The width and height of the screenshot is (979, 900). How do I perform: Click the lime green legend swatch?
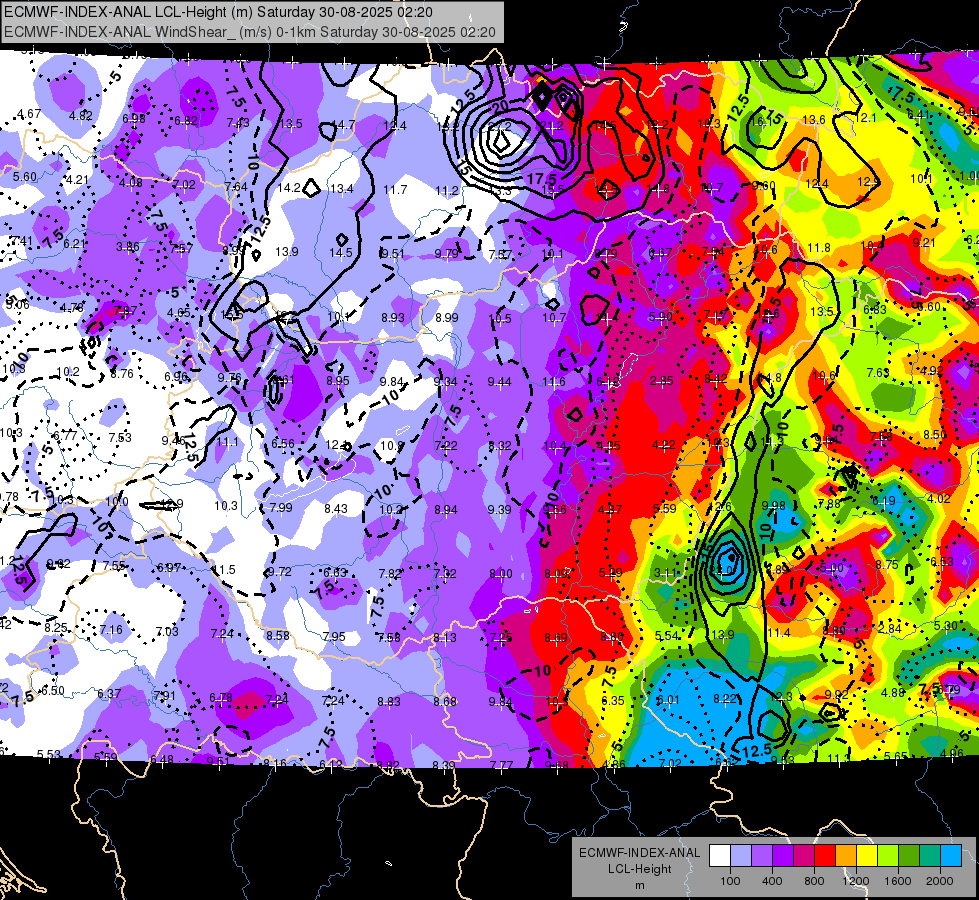888,856
